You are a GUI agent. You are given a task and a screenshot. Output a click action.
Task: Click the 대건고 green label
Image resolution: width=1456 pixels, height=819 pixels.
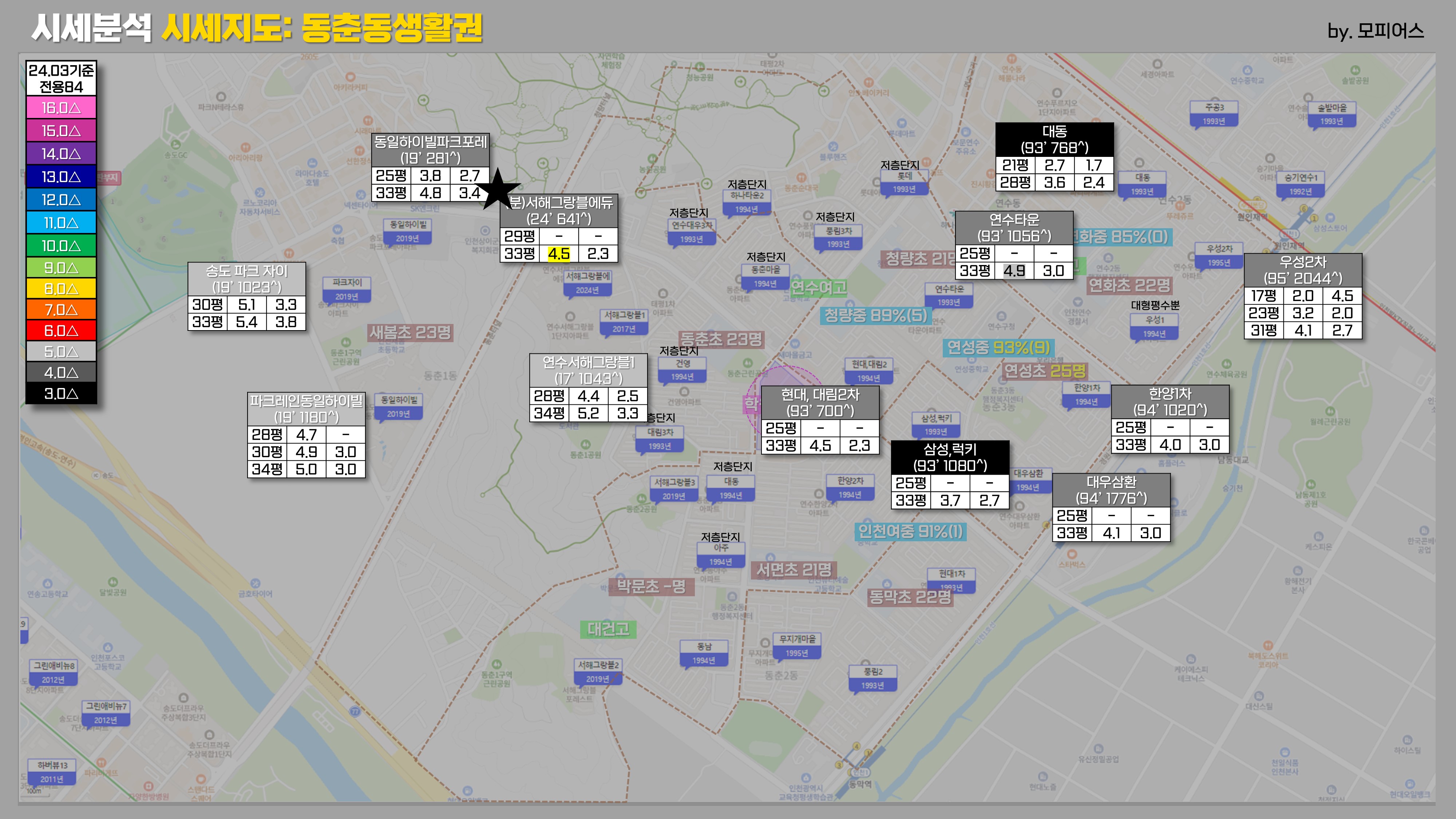pos(608,629)
